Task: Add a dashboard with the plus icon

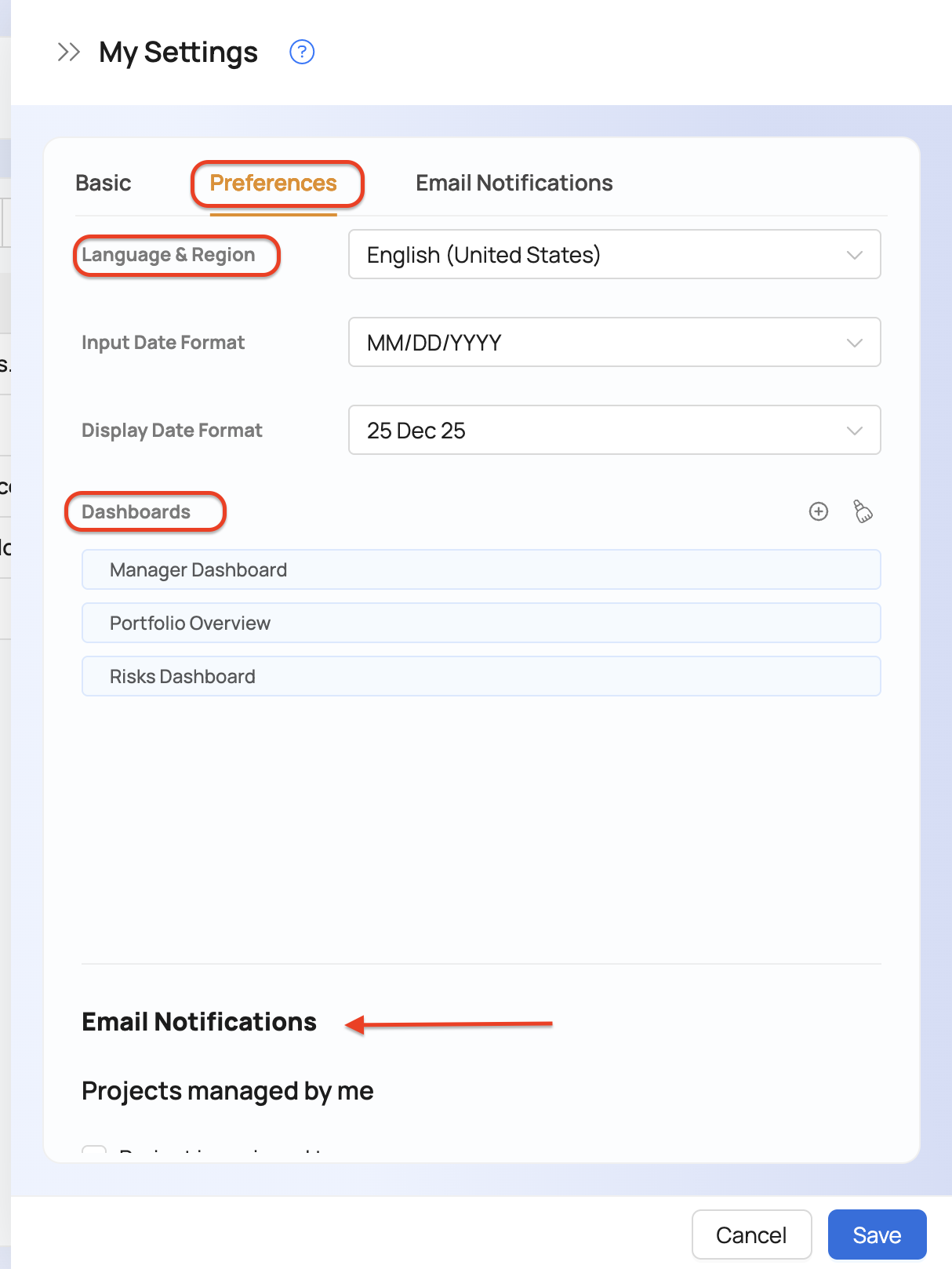Action: pyautogui.click(x=818, y=511)
